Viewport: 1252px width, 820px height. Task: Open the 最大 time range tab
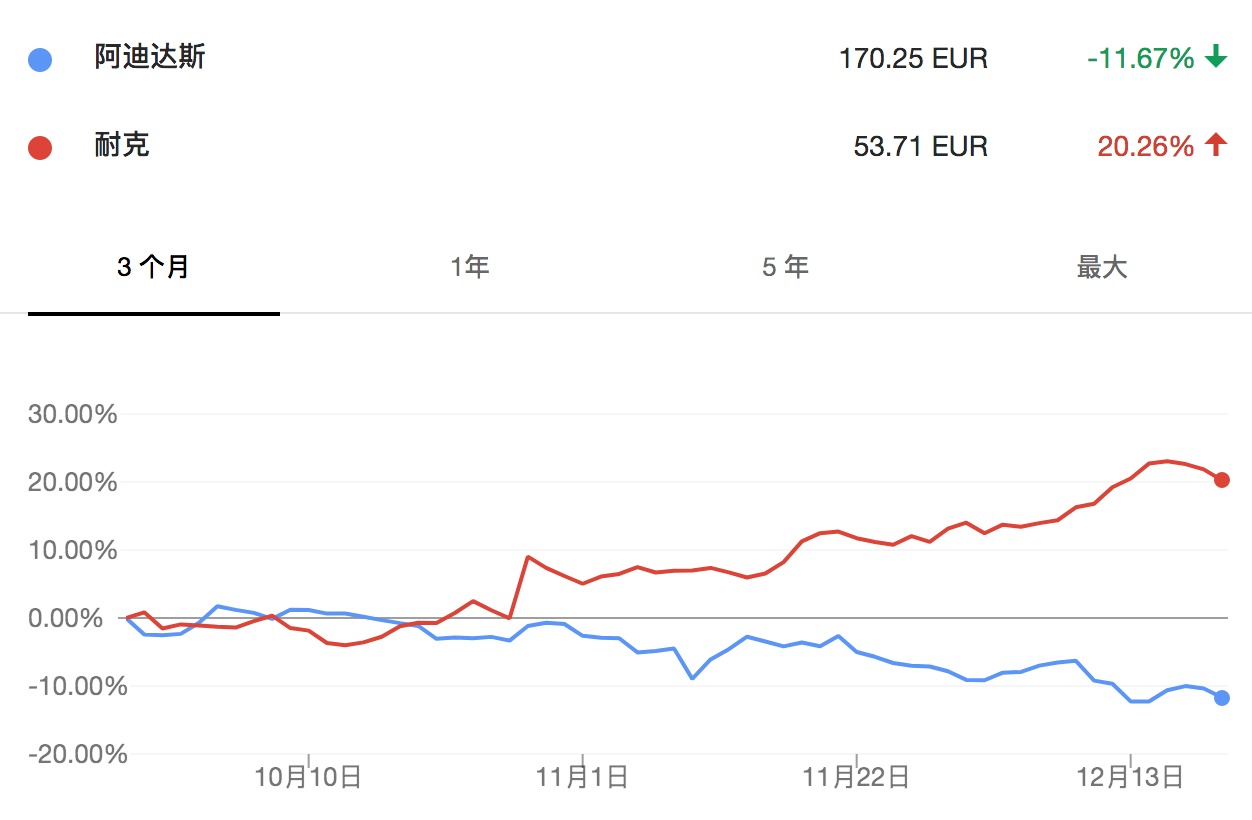[1101, 268]
